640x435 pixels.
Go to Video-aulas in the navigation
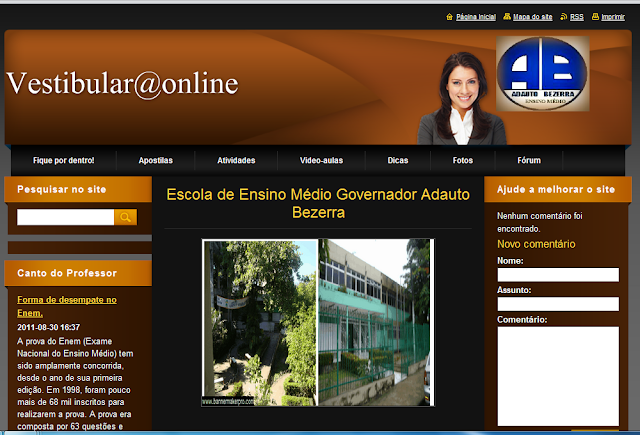[321, 160]
